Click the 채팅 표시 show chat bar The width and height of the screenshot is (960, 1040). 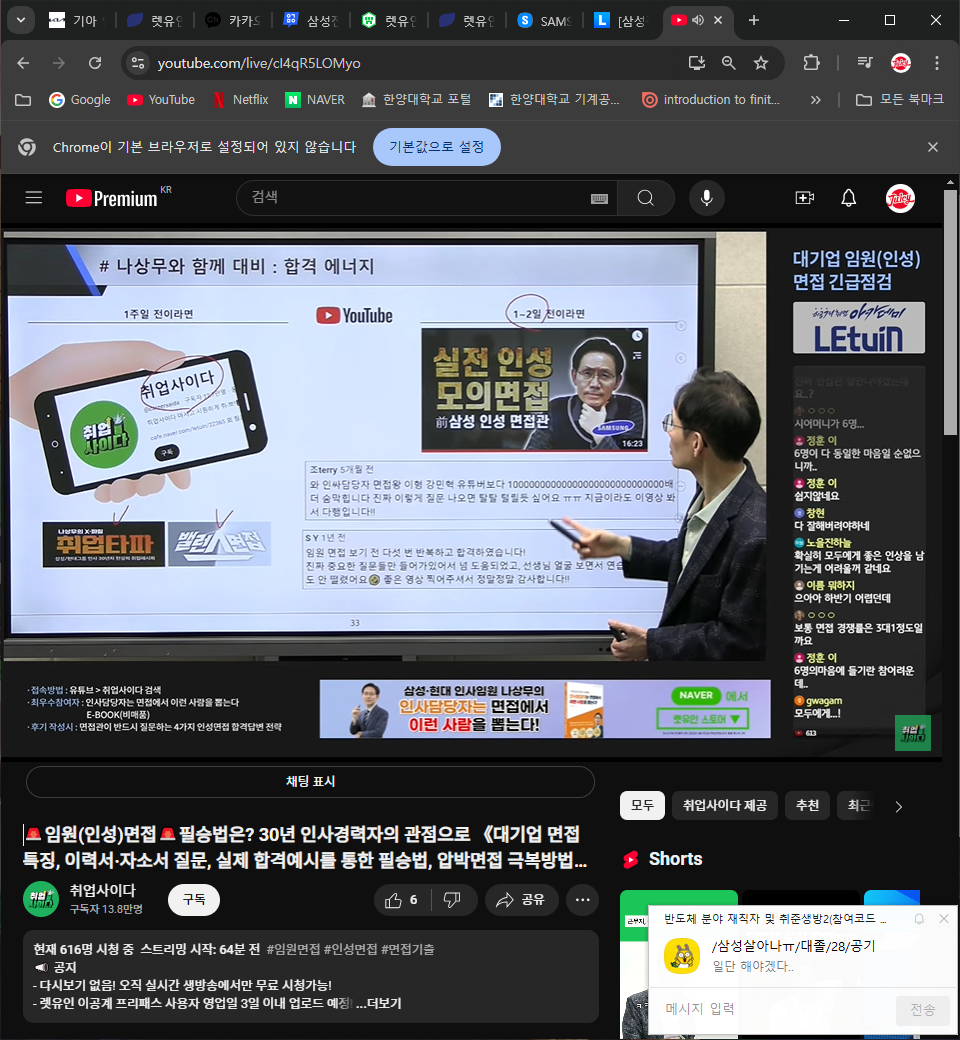[310, 782]
